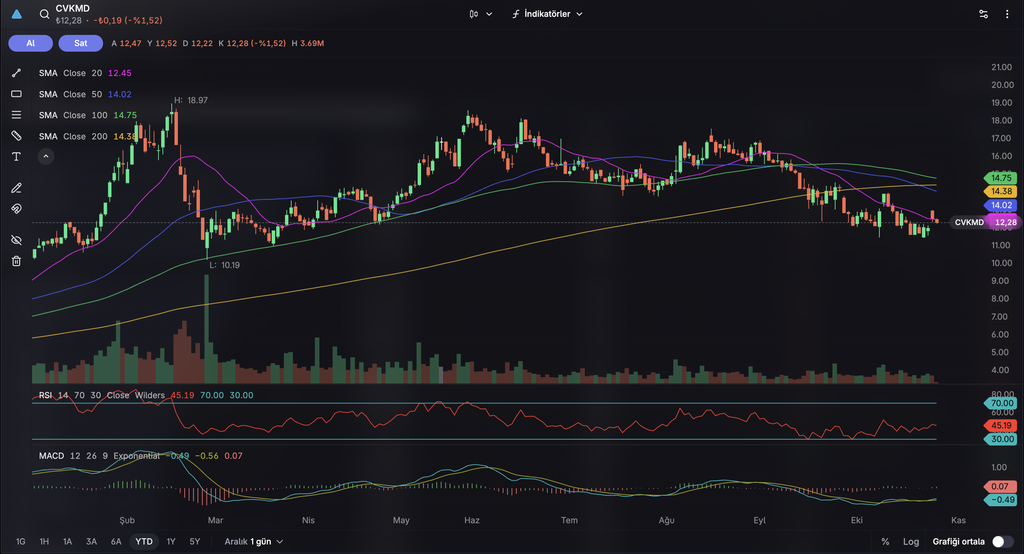Click the blue 14.02 price axis label

[x=1001, y=205]
